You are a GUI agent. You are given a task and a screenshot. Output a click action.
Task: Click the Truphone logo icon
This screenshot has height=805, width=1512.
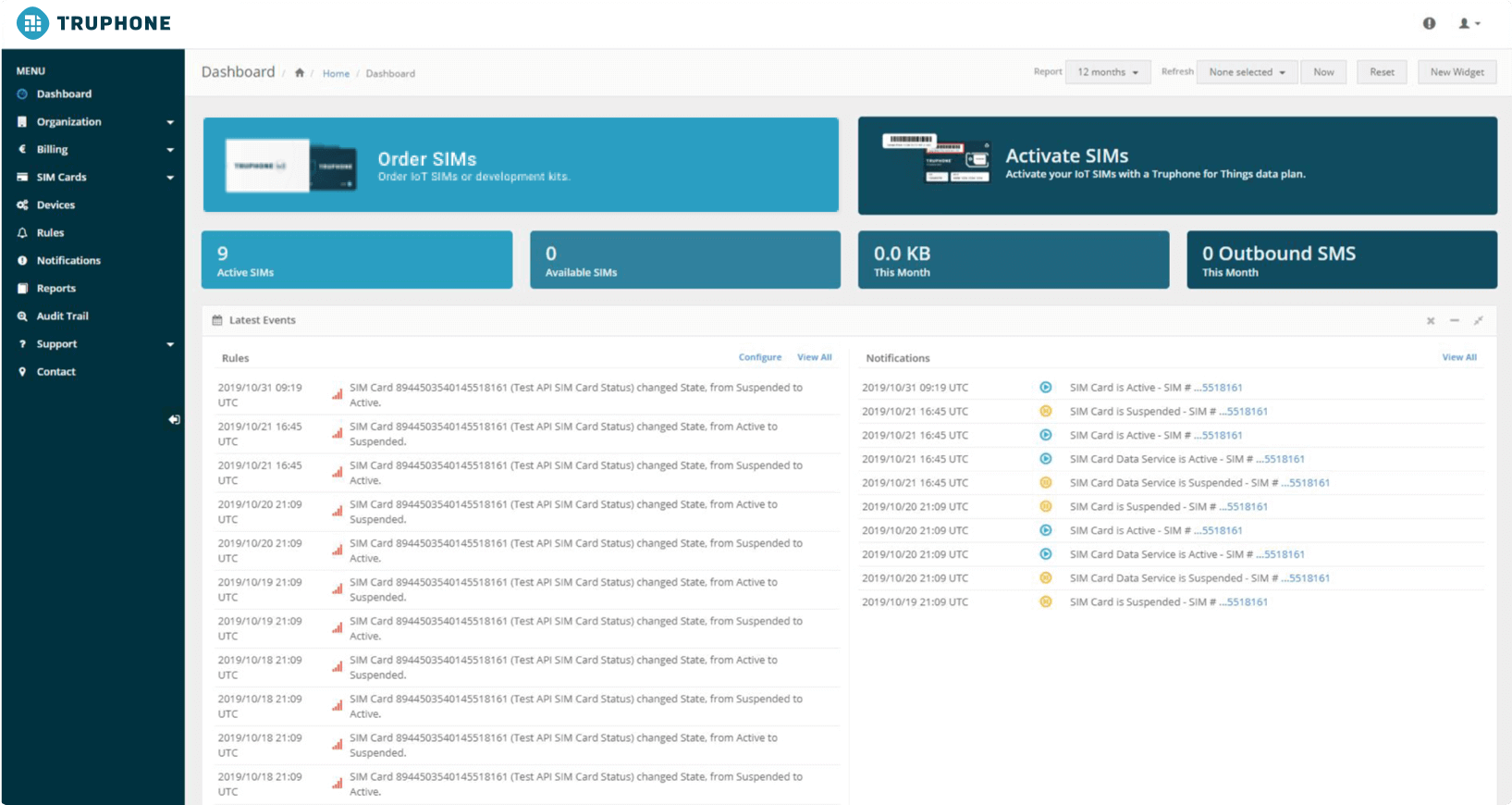pyautogui.click(x=32, y=23)
